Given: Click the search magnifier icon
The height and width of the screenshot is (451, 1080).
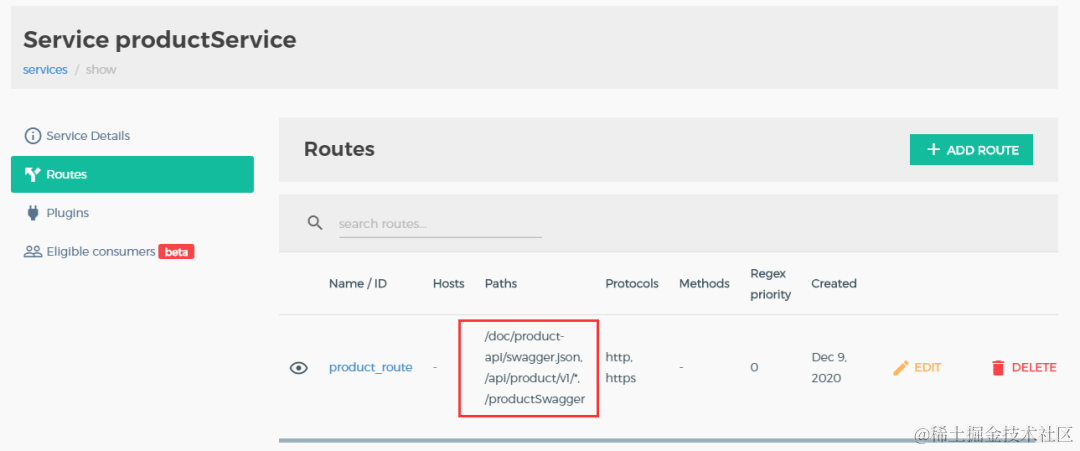Looking at the screenshot, I should (x=315, y=223).
